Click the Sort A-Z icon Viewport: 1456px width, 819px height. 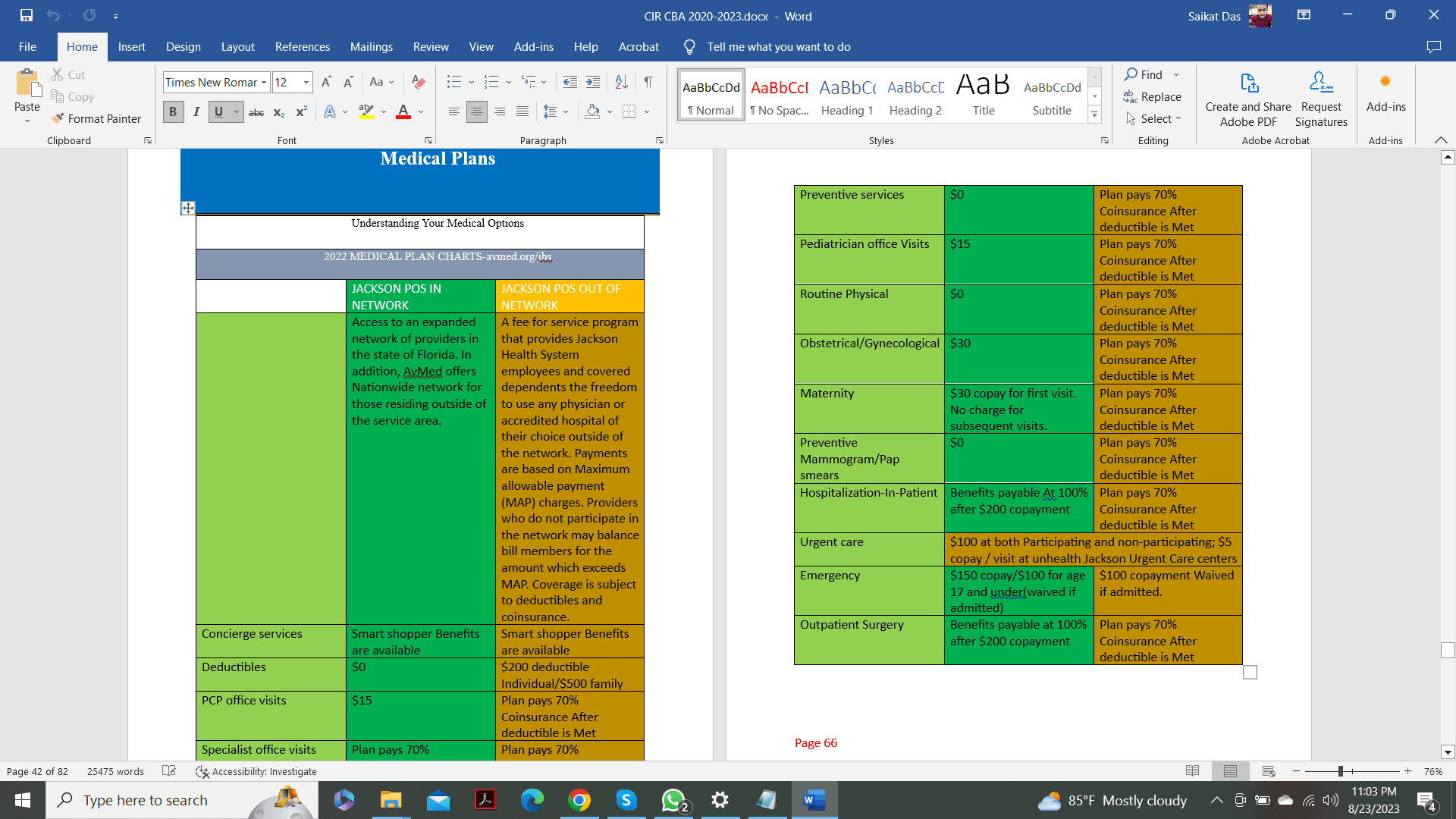(x=621, y=82)
